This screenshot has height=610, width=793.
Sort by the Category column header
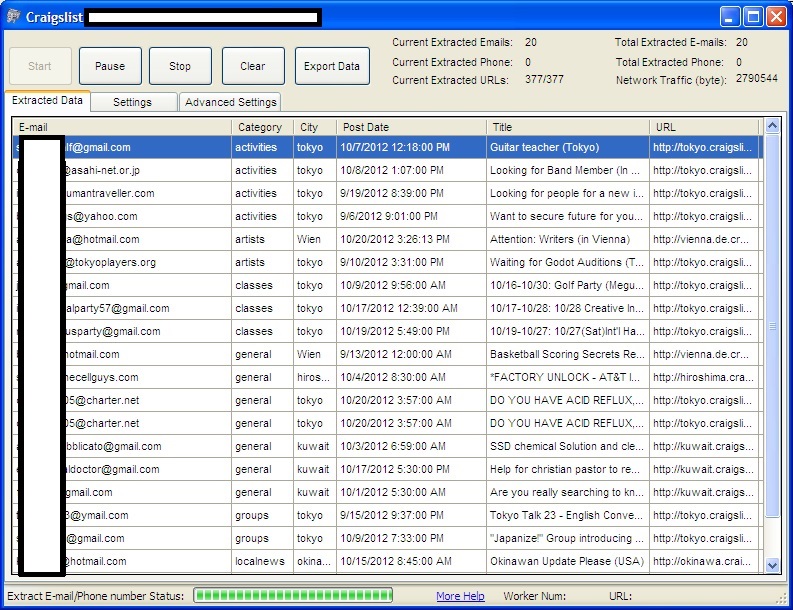[x=262, y=127]
